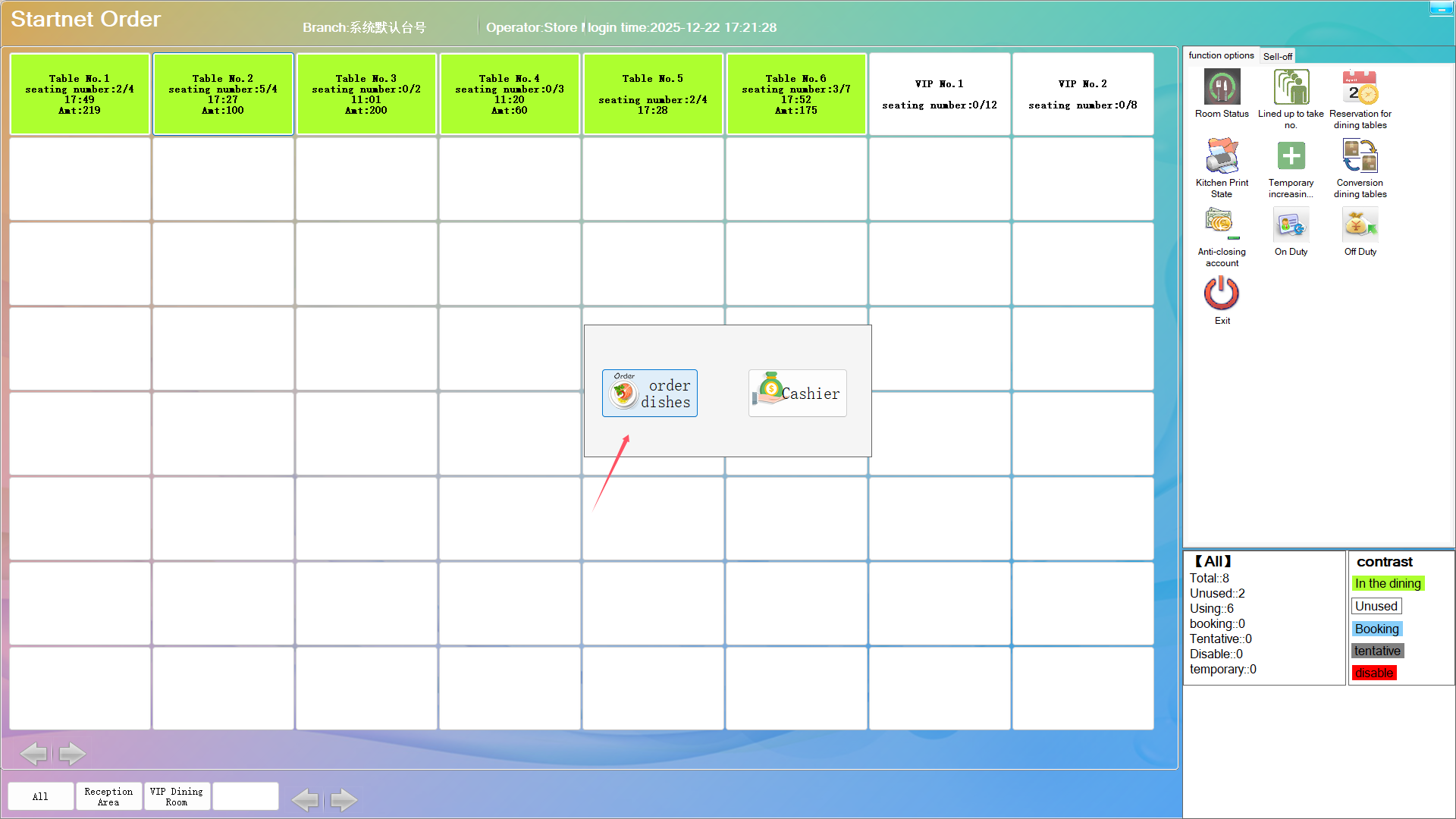Click the Anti-closing account icon

click(x=1222, y=225)
